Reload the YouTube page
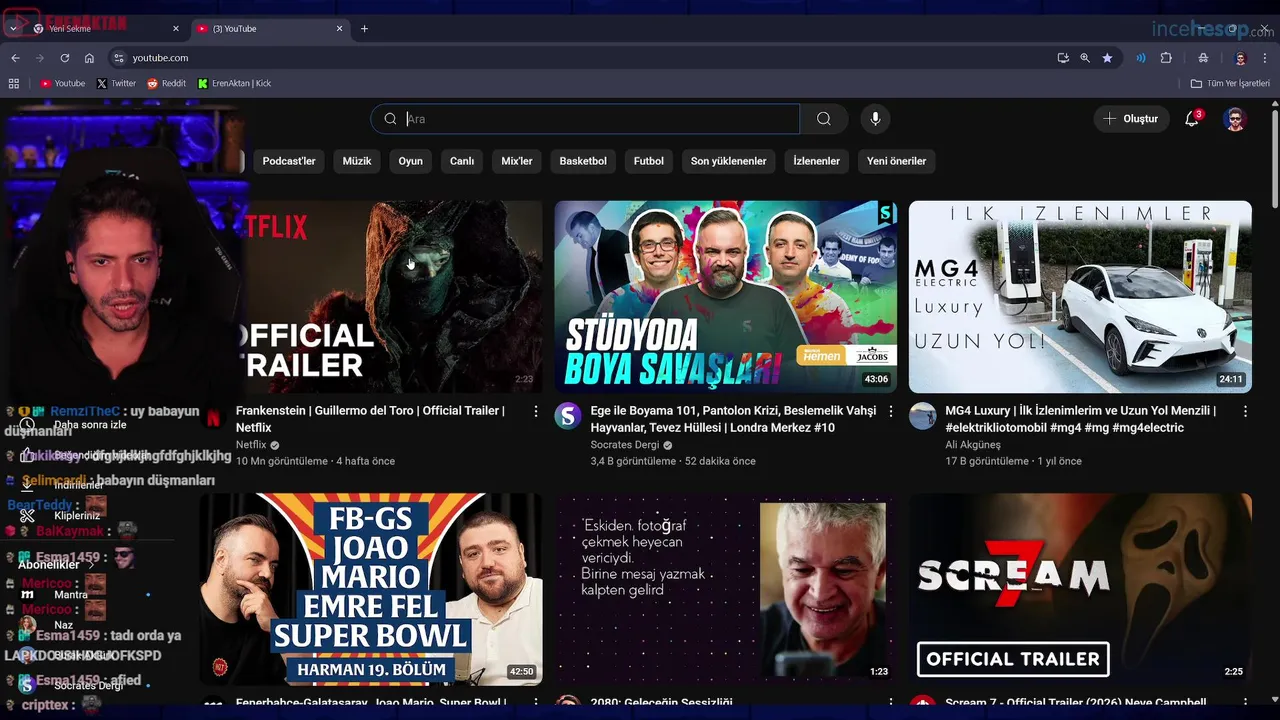Screen dimensions: 1280x720 point(65,58)
